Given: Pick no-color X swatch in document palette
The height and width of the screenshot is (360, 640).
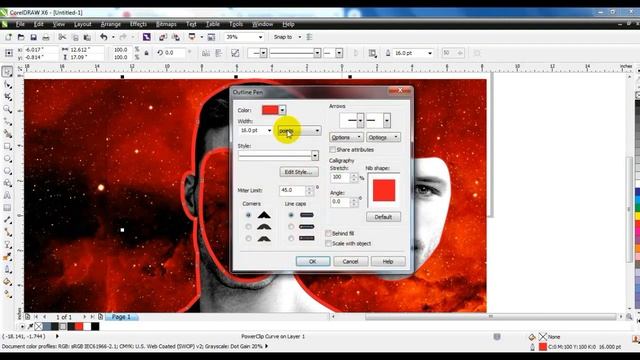Looking at the screenshot, I should 38,327.
